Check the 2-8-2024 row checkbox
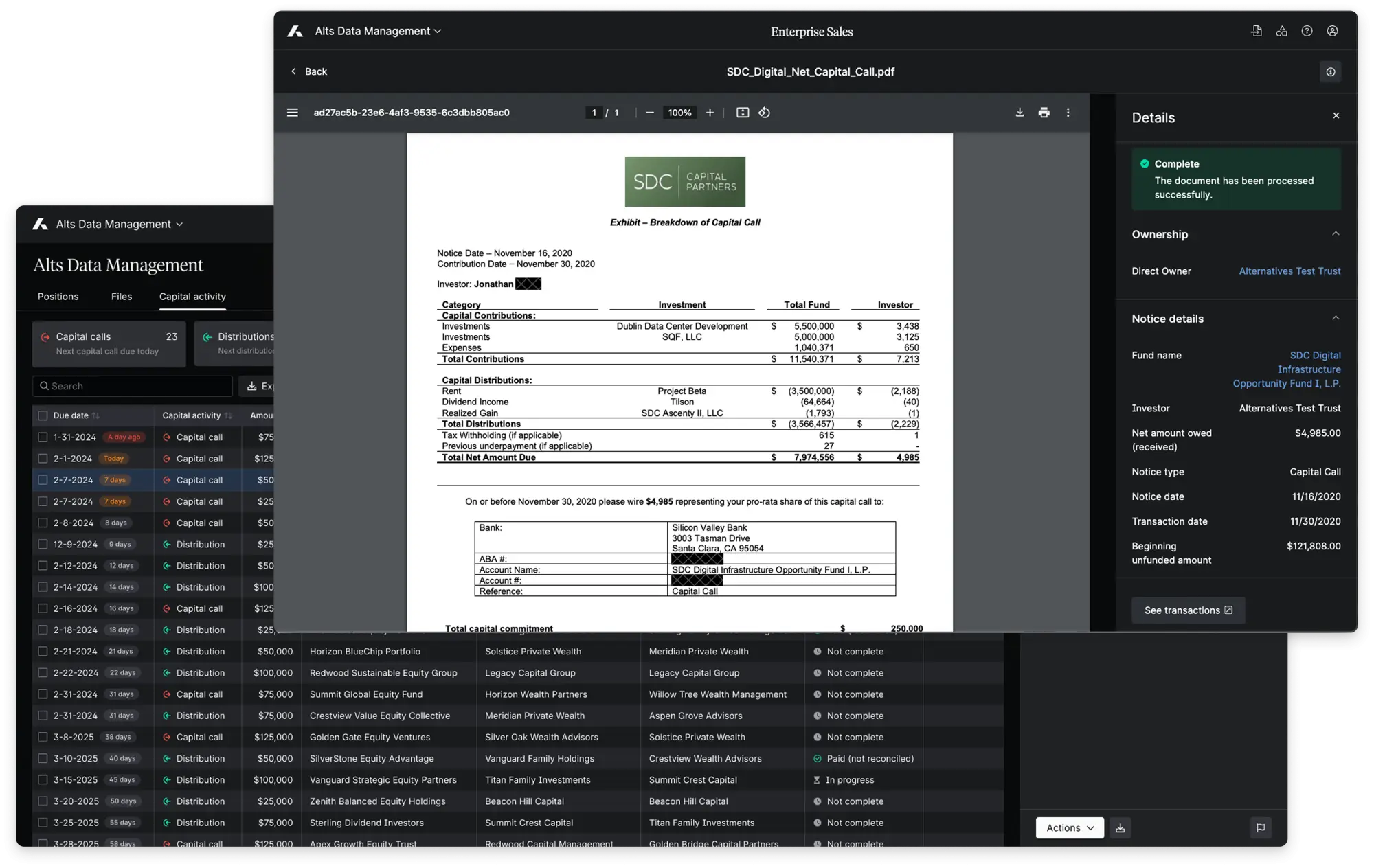This screenshot has width=1374, height=868. (x=43, y=523)
